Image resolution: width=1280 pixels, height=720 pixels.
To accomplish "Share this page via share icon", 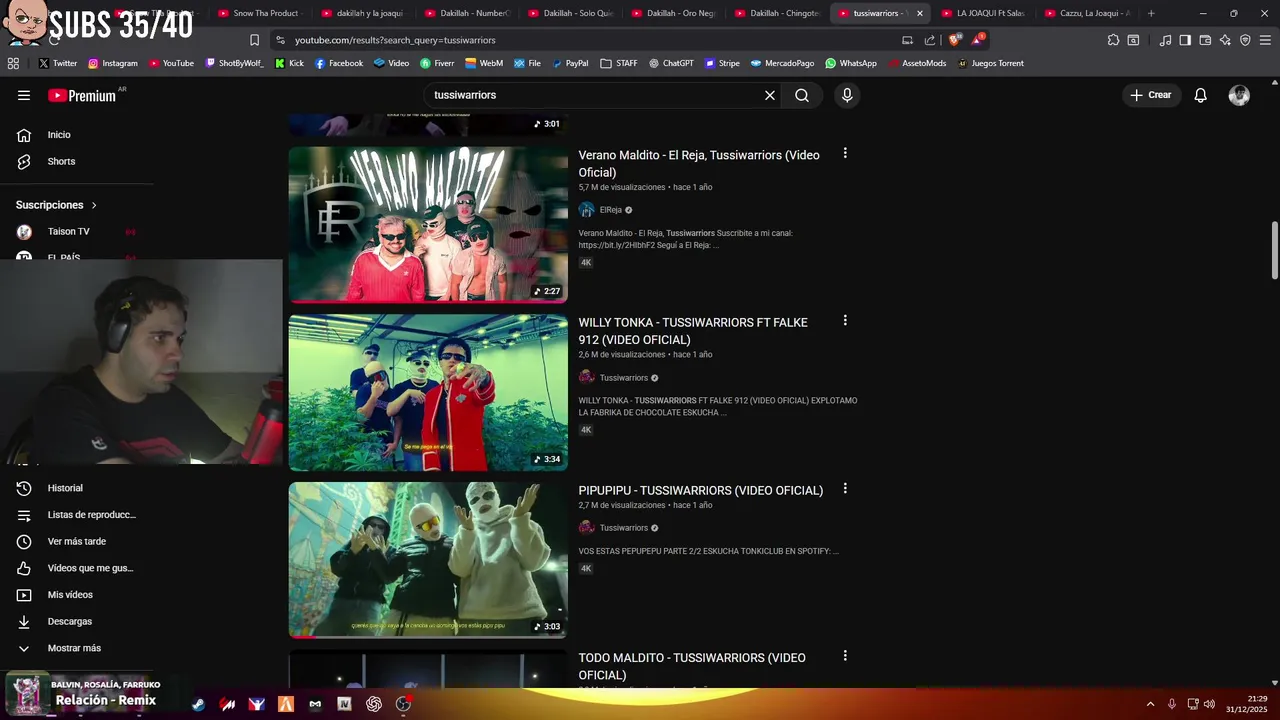I will pos(930,40).
